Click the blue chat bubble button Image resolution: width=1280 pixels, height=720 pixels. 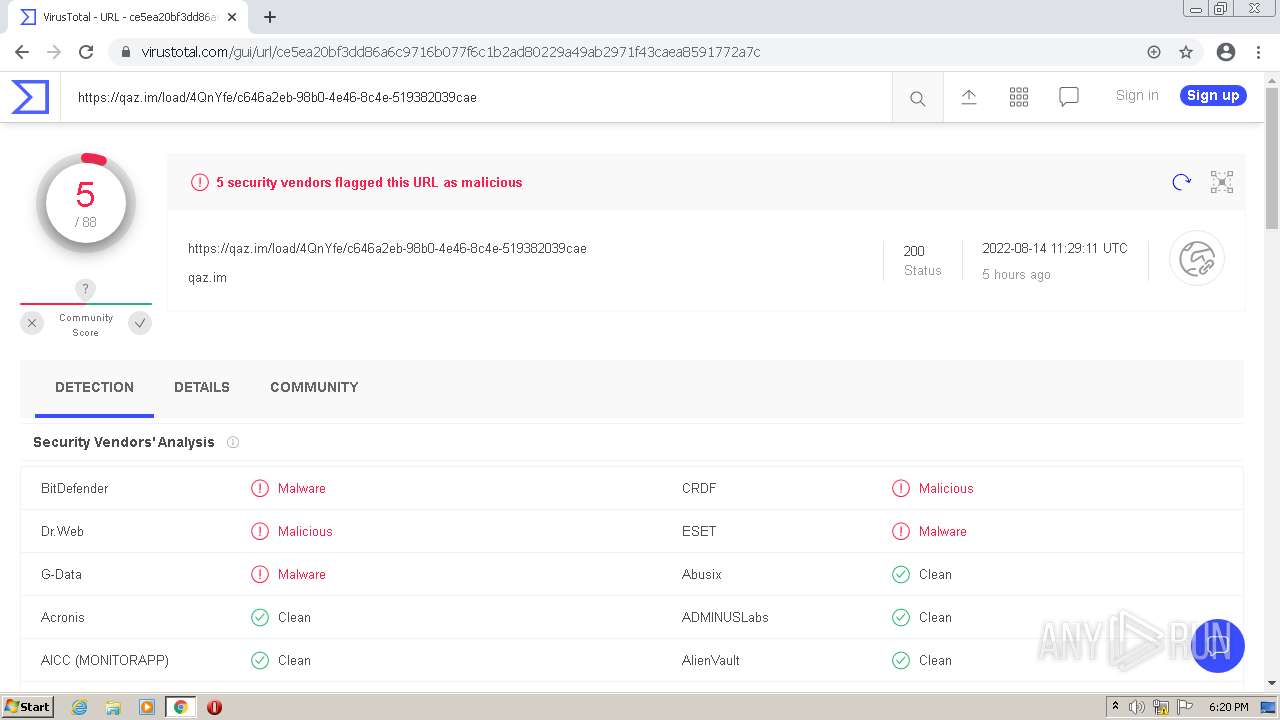point(1217,646)
